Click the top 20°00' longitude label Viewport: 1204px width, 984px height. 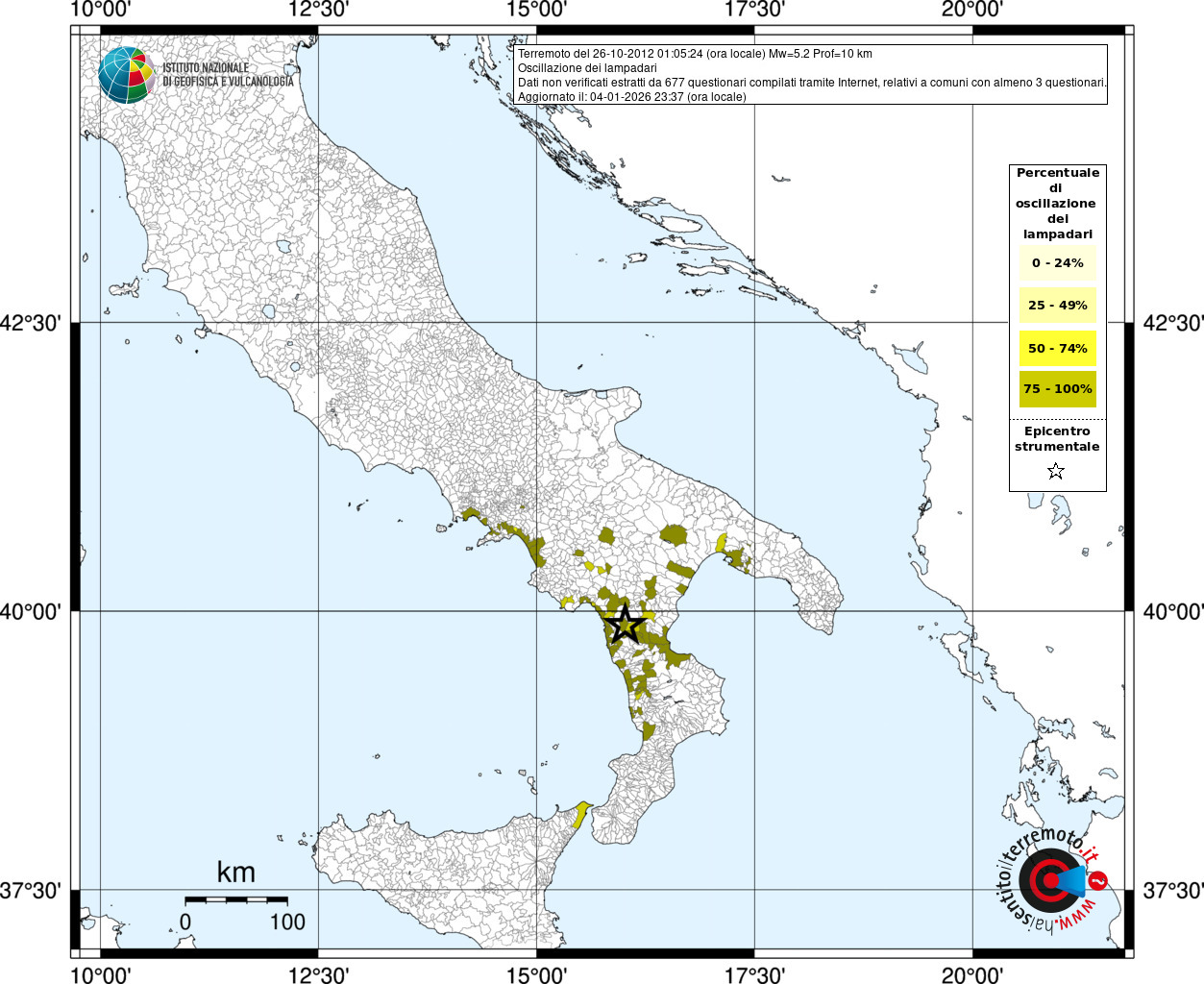pyautogui.click(x=972, y=10)
